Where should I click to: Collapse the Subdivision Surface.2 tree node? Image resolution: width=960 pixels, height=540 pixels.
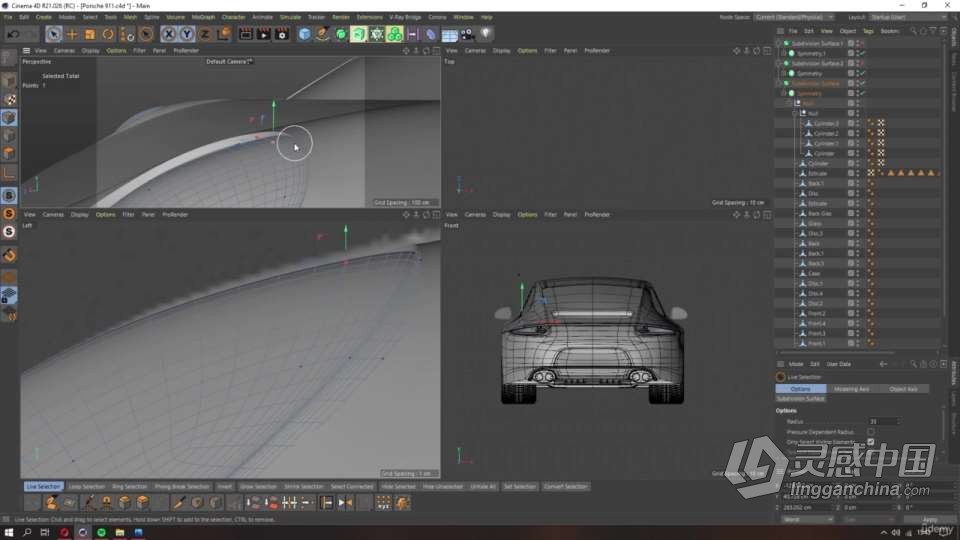779,64
